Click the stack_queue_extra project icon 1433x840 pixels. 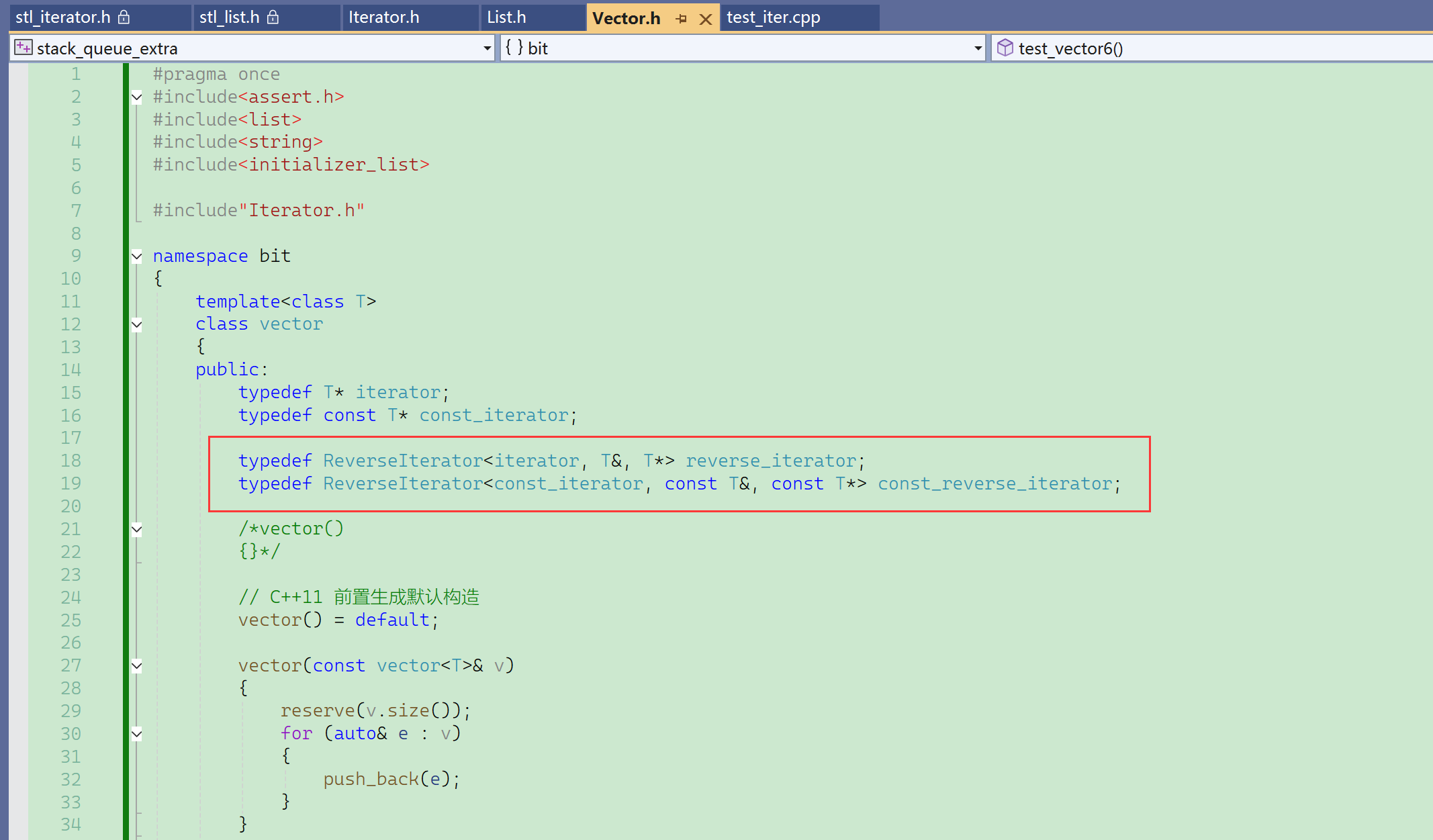23,48
